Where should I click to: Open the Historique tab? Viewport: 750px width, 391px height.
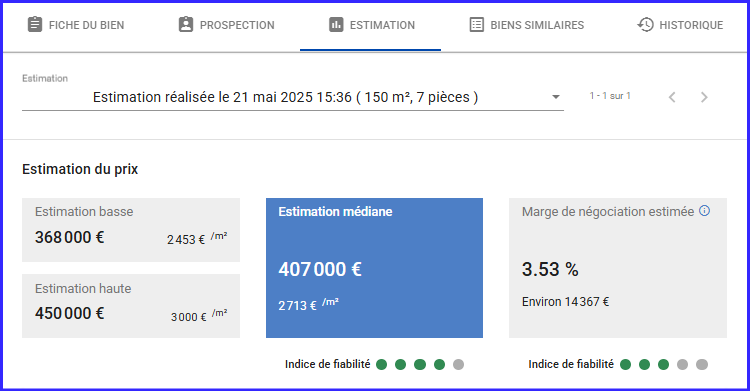pos(680,25)
